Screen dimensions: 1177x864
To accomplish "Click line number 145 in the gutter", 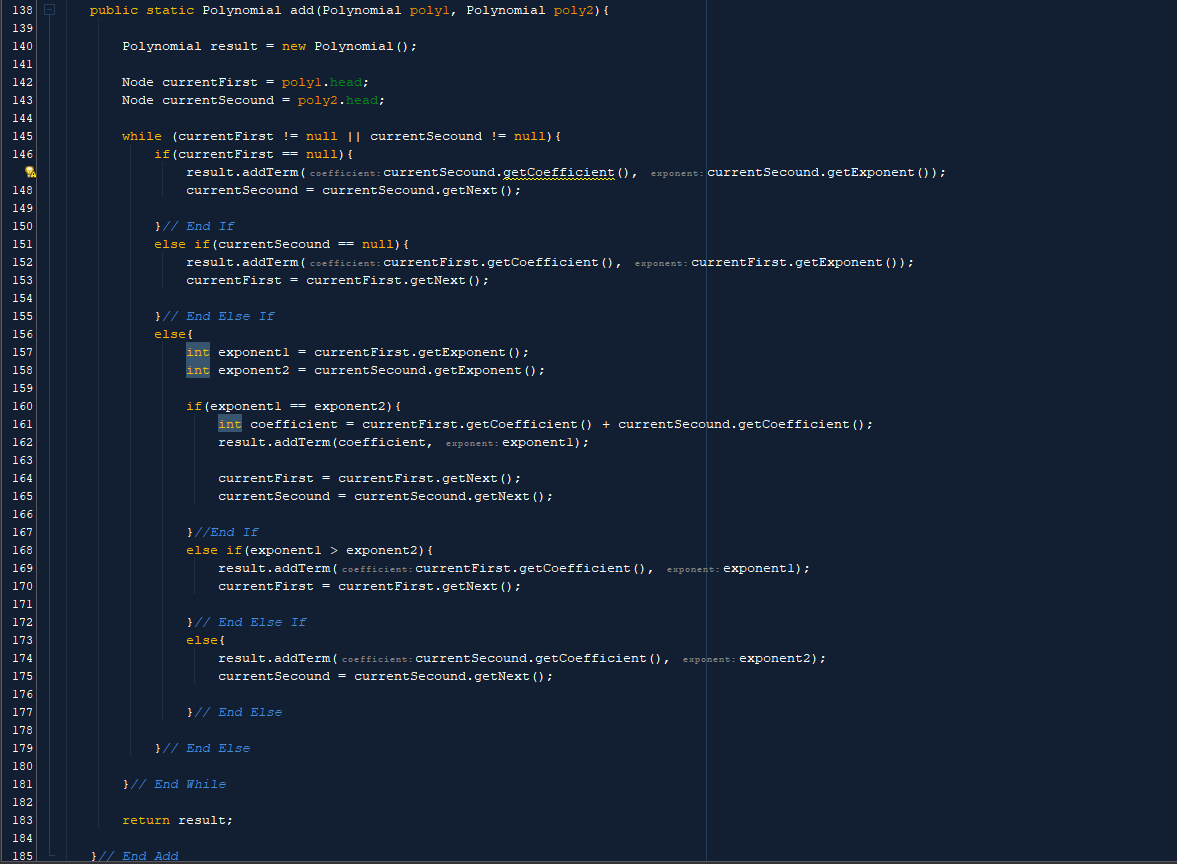I will tap(23, 136).
